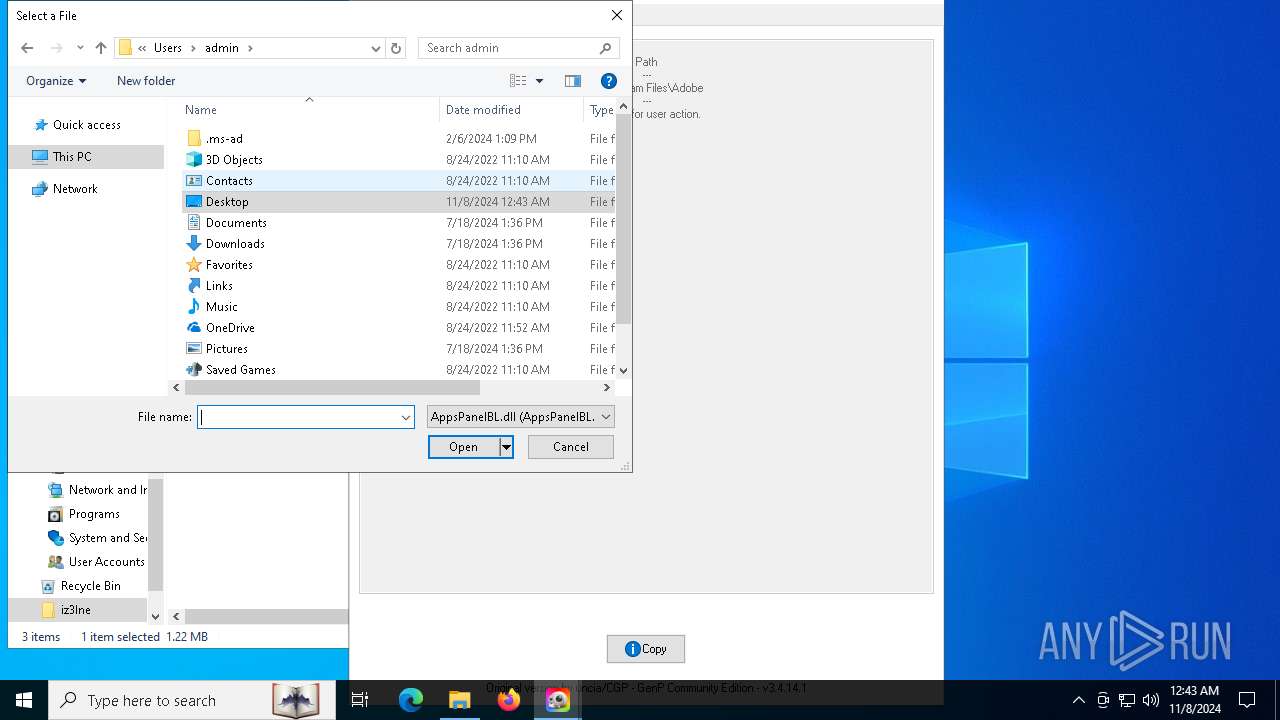1280x720 pixels.
Task: Open the AppsPanelBL.dll file type filter
Action: tap(520, 417)
